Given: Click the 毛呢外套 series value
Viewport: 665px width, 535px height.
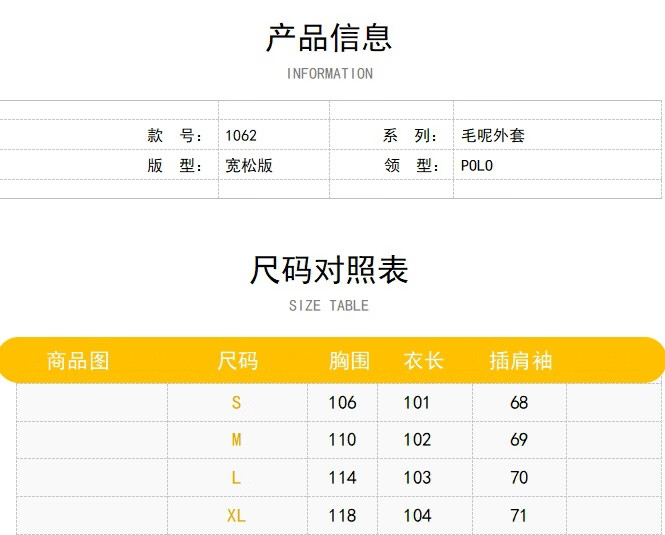Looking at the screenshot, I should click(493, 136).
